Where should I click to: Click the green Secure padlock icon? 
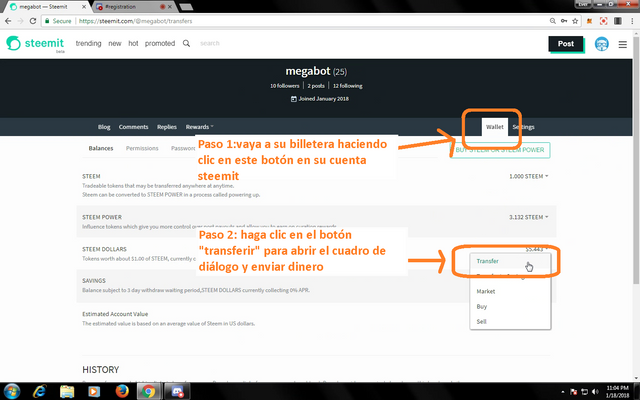tap(47, 21)
